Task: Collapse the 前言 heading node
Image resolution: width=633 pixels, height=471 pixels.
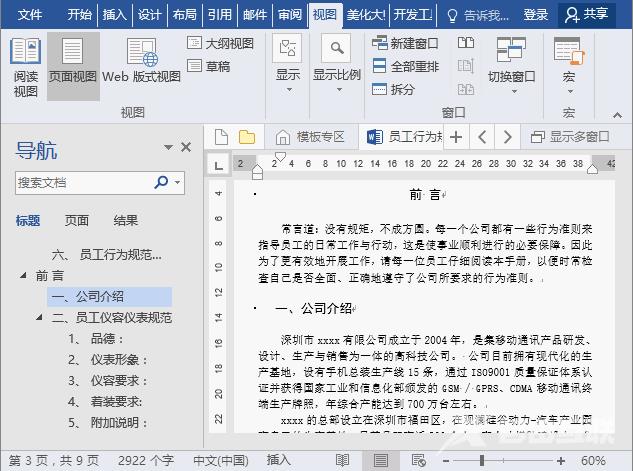Action: 23,275
